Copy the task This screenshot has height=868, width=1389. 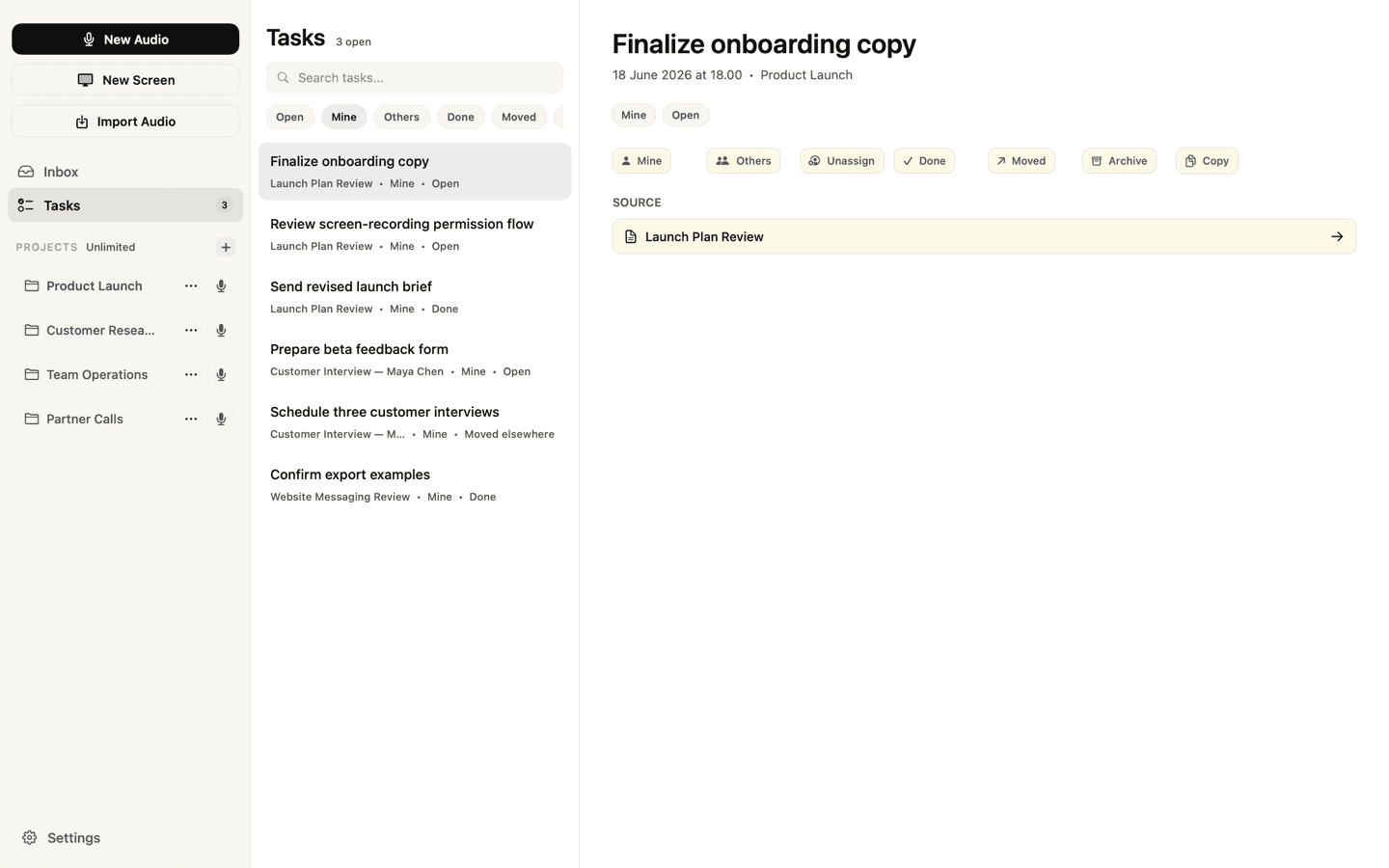pyautogui.click(x=1207, y=161)
